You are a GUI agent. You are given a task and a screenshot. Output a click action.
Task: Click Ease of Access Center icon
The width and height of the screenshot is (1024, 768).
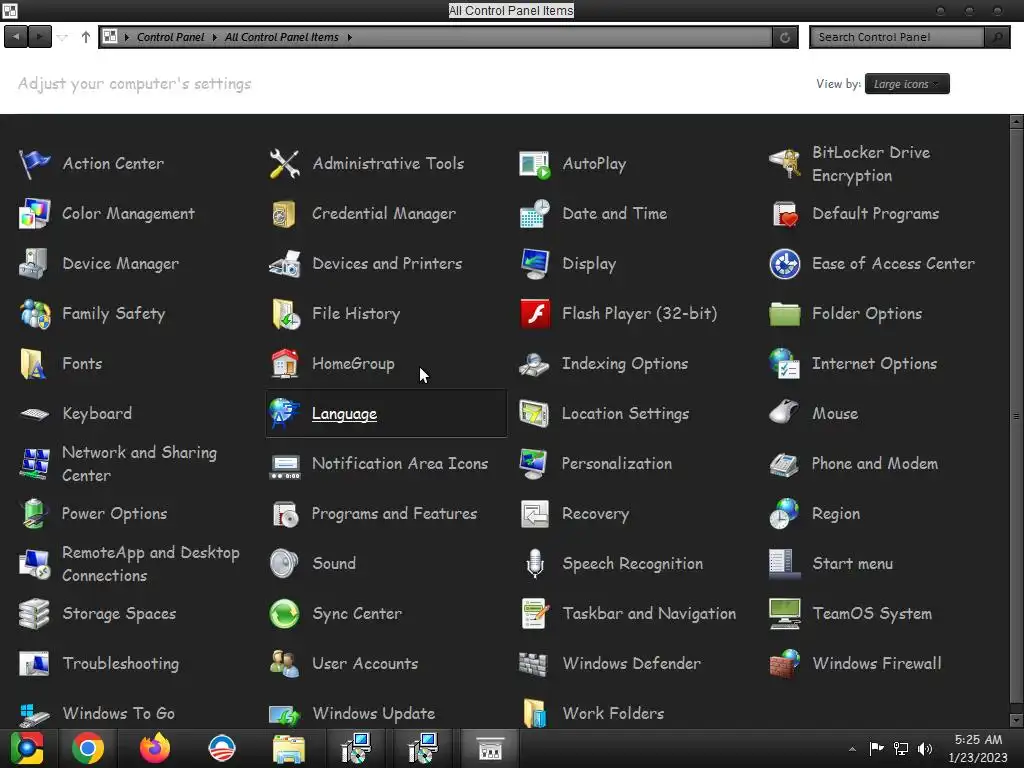coord(784,264)
